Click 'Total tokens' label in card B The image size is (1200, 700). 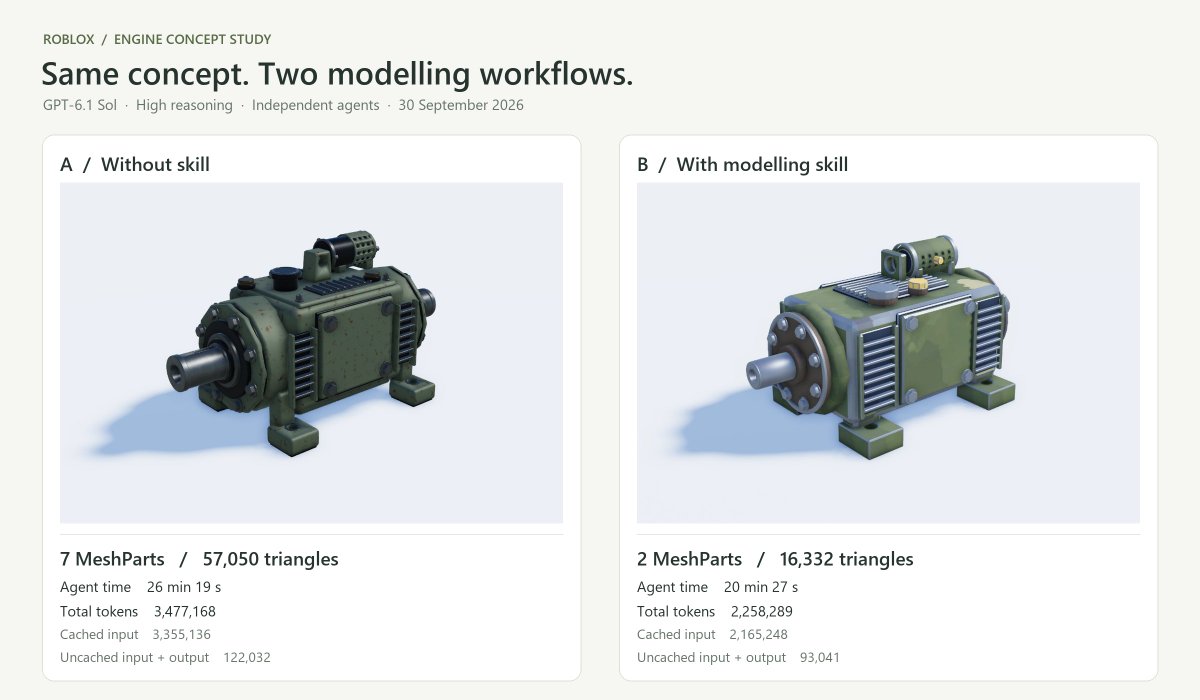676,611
